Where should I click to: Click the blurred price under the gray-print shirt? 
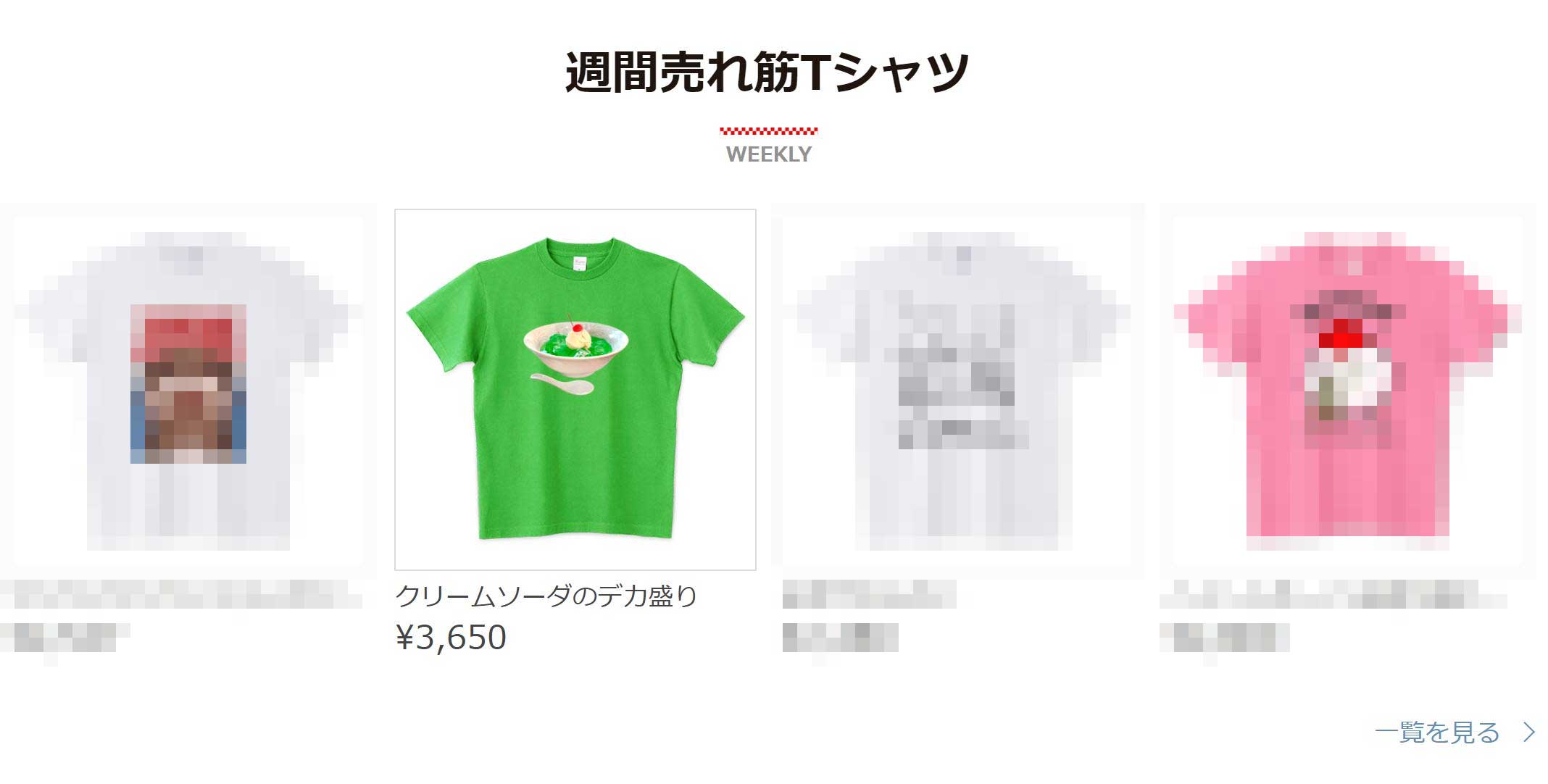tap(841, 638)
